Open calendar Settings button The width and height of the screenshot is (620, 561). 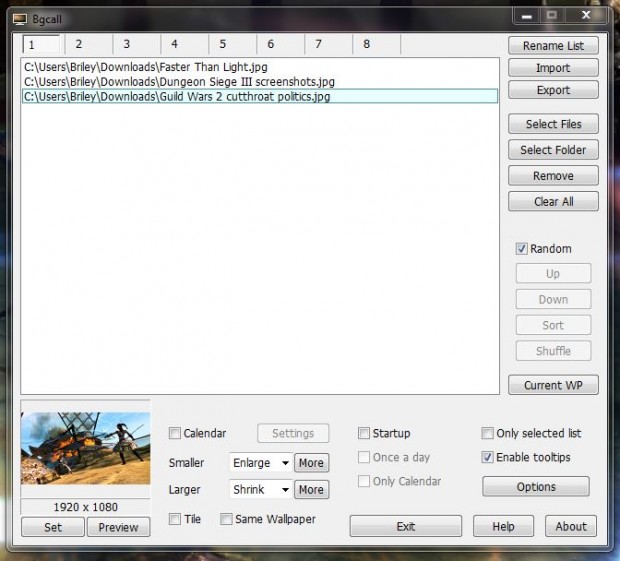pyautogui.click(x=293, y=433)
